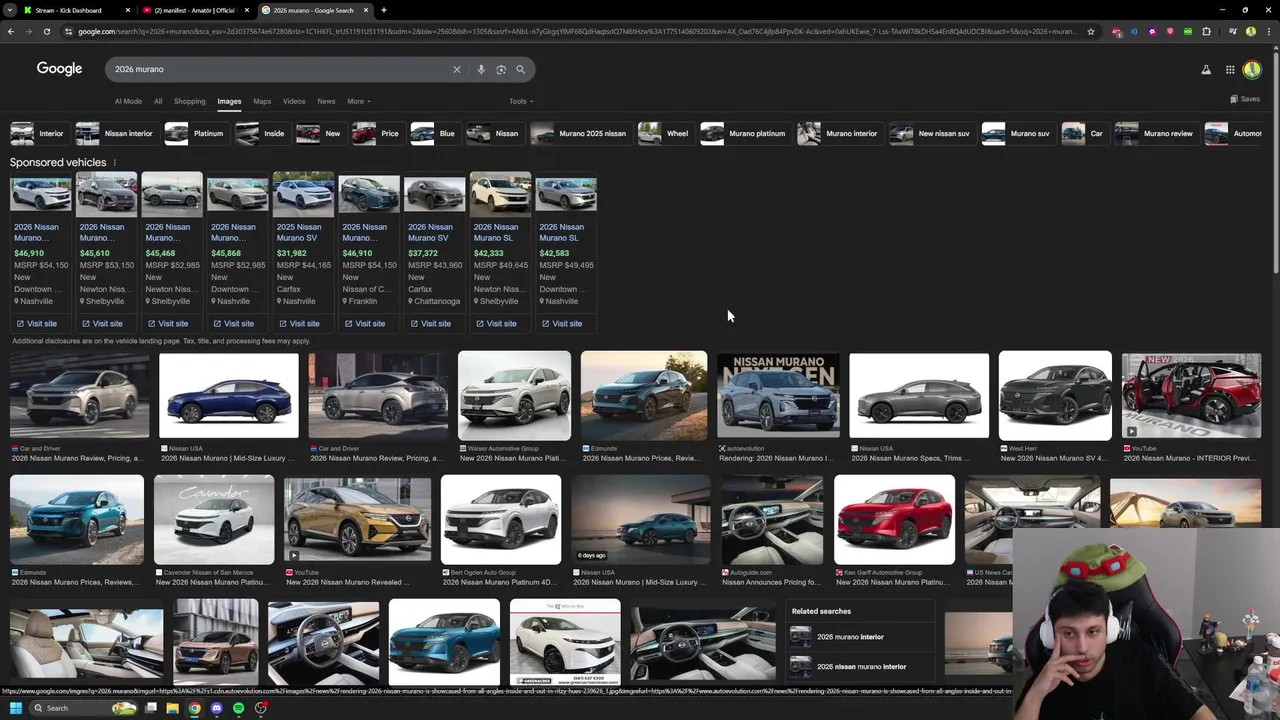Open the blue Murano Nissan USA image
The height and width of the screenshot is (720, 1280).
point(229,396)
